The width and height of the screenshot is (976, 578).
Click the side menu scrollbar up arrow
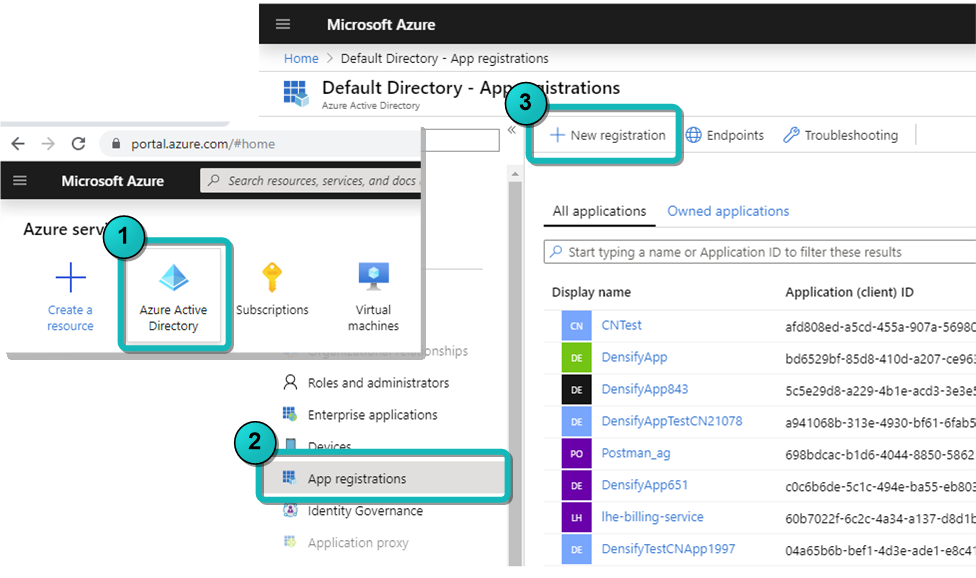click(x=515, y=174)
